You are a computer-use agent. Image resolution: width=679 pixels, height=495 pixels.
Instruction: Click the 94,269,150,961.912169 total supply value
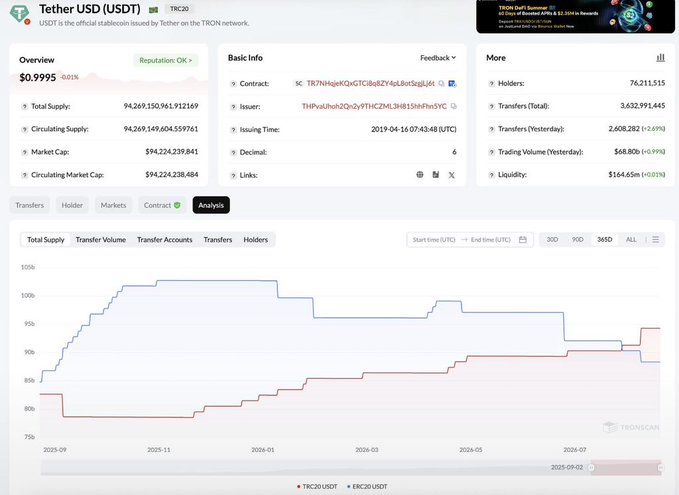(161, 106)
